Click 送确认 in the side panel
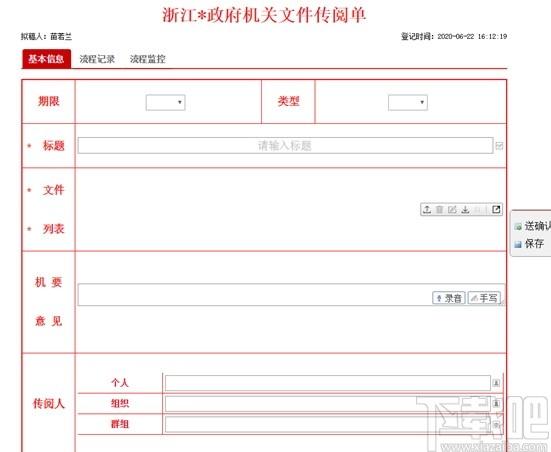This screenshot has width=551, height=452. click(x=537, y=226)
